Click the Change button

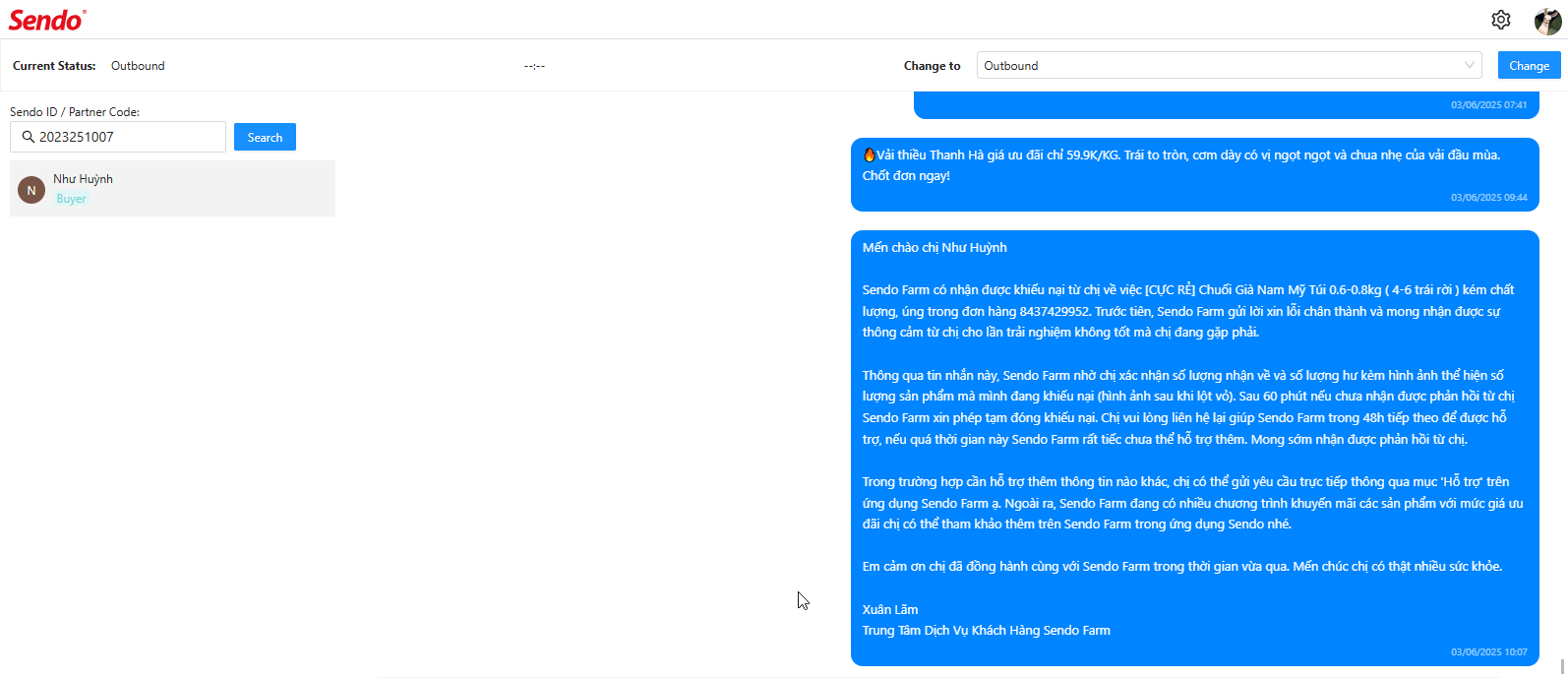(x=1529, y=65)
